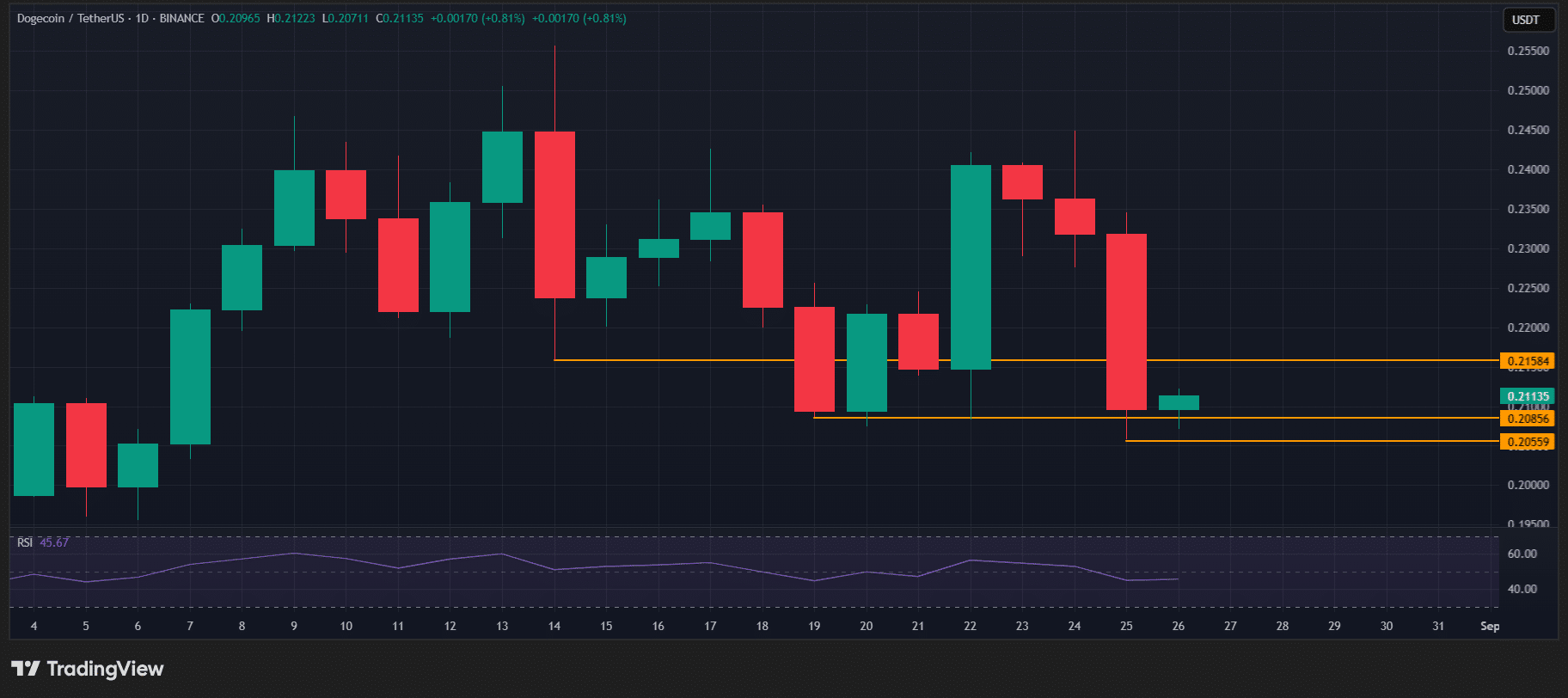Click the TradingView logo icon
This screenshot has height=698, width=1568.
coord(25,669)
